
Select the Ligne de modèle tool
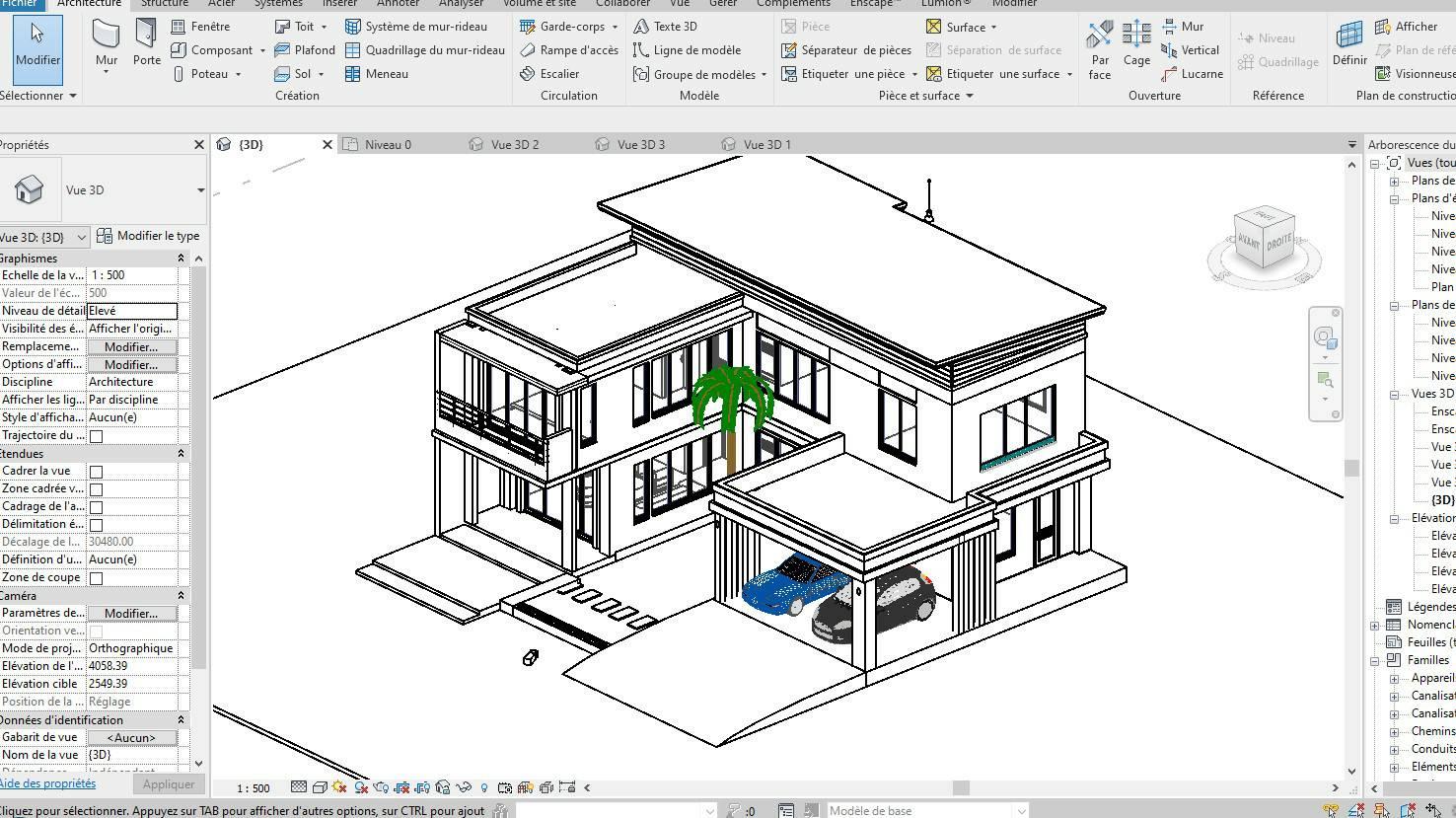pos(687,50)
